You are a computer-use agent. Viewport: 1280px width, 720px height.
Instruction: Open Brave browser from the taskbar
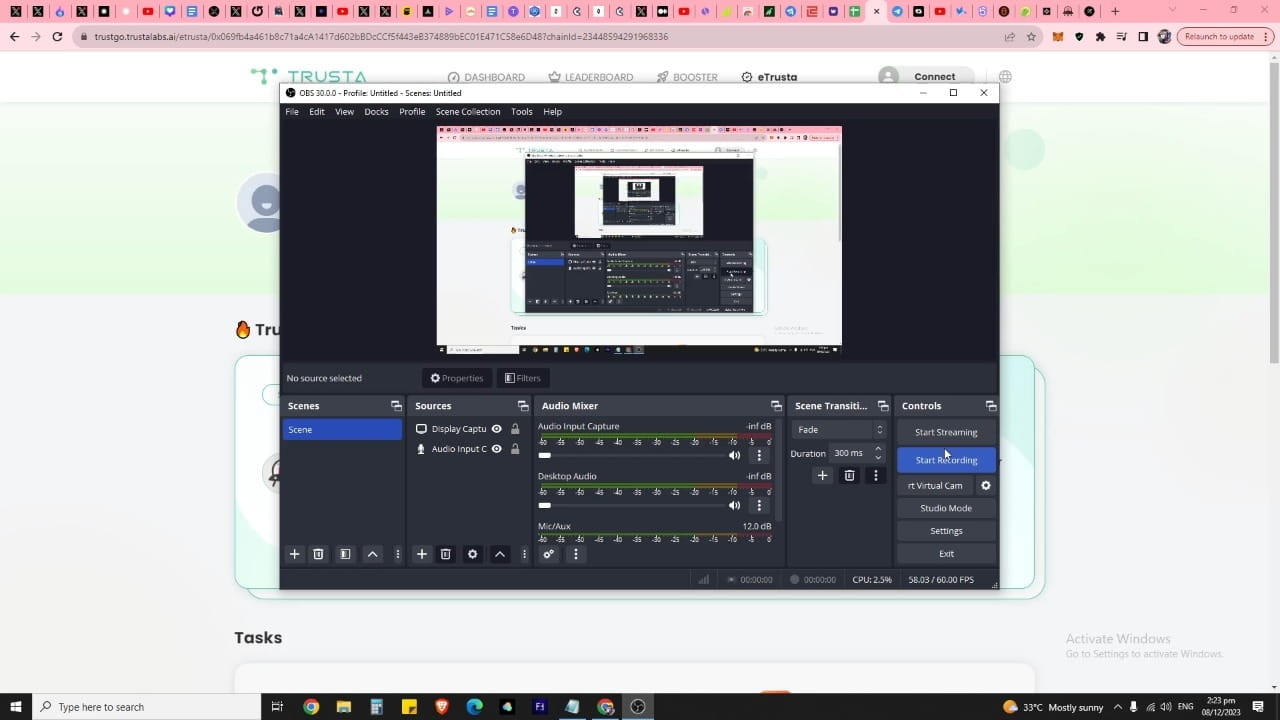click(442, 706)
